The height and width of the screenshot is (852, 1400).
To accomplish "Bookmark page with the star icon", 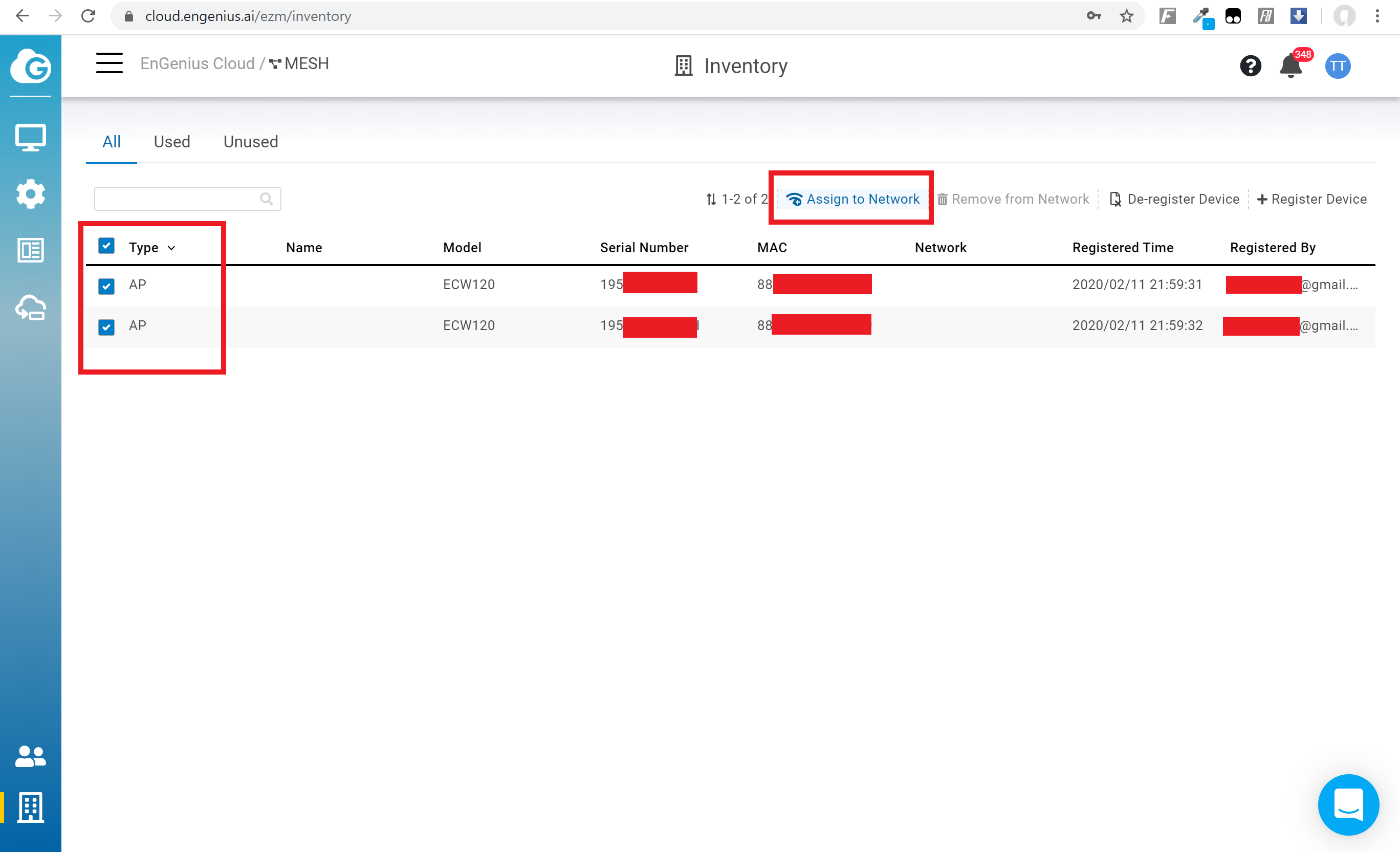I will tap(1127, 16).
